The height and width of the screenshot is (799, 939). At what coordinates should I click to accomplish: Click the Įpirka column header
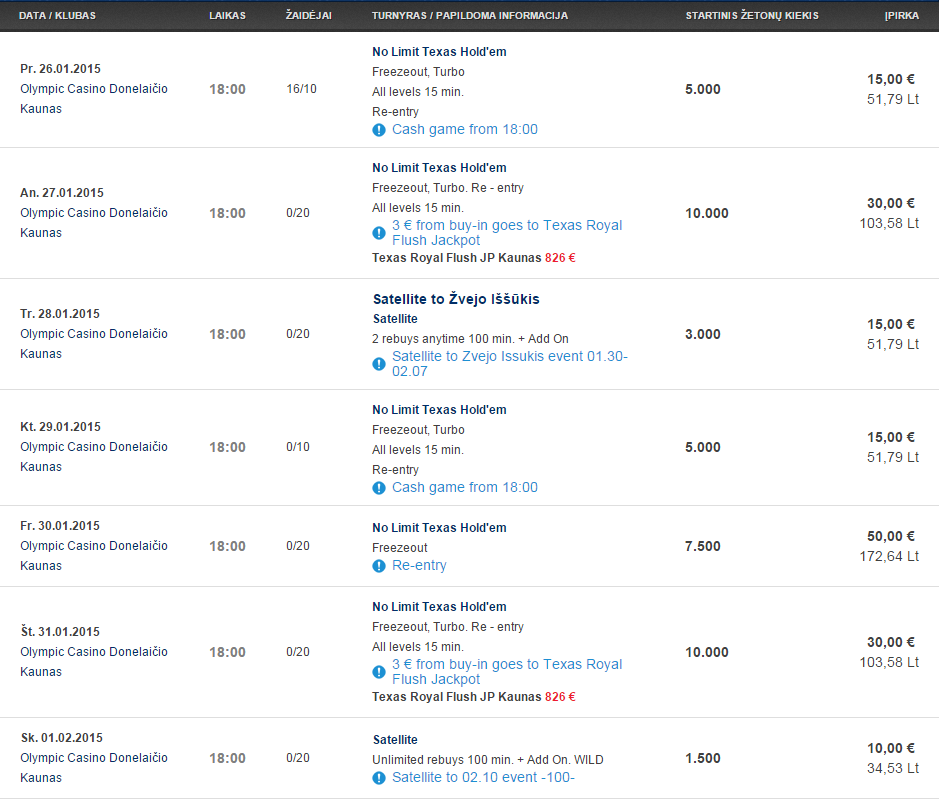[901, 16]
